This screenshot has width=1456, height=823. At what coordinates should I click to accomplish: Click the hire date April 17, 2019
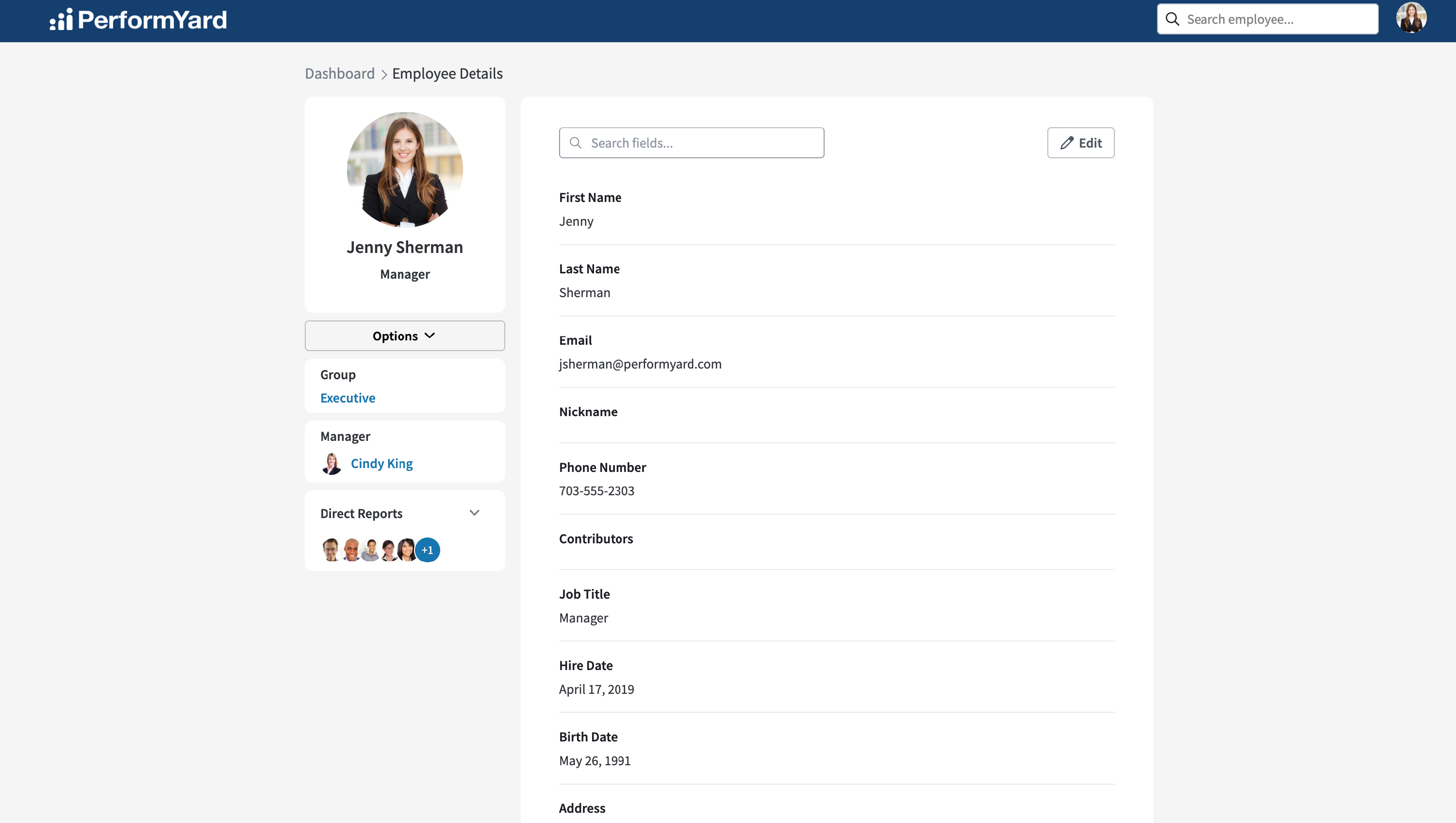596,689
